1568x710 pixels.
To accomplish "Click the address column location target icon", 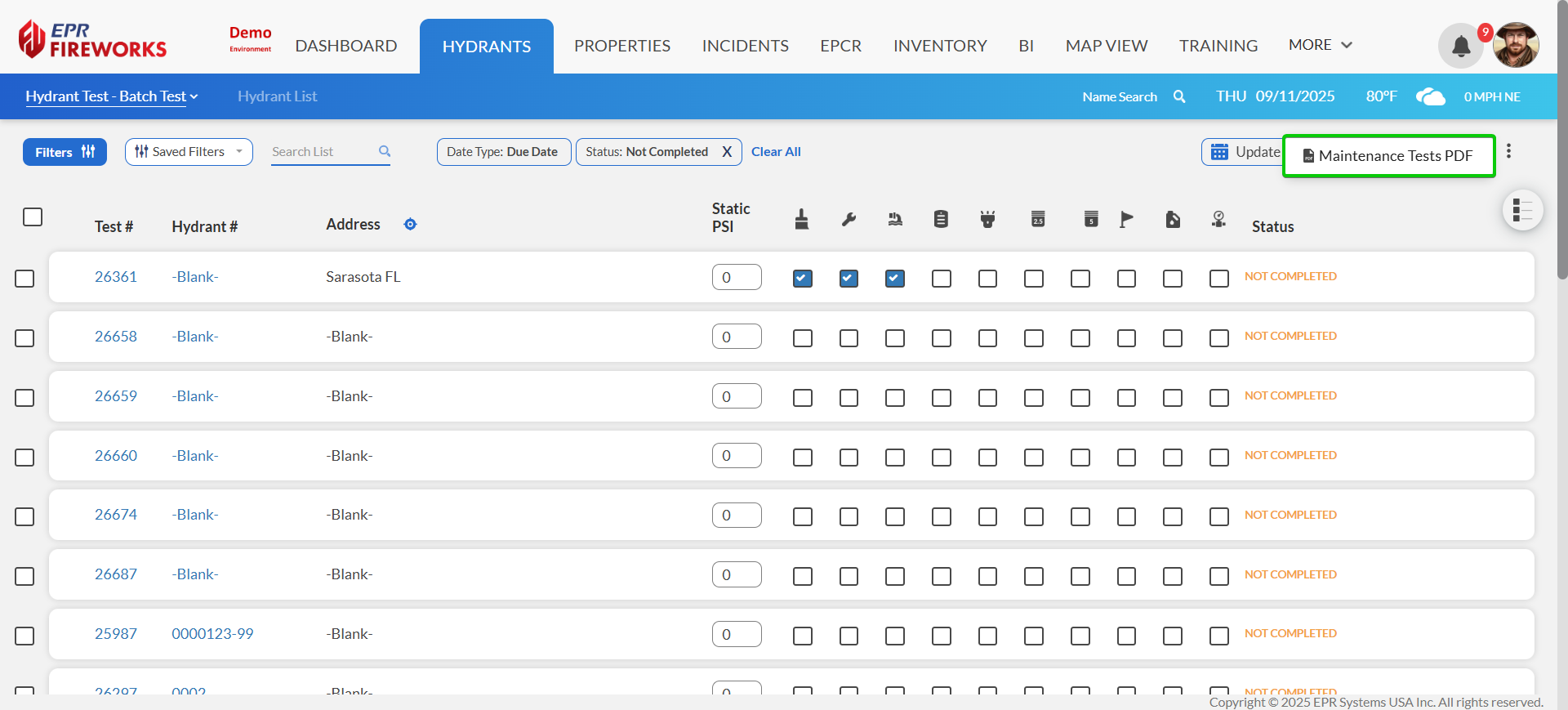I will [410, 225].
